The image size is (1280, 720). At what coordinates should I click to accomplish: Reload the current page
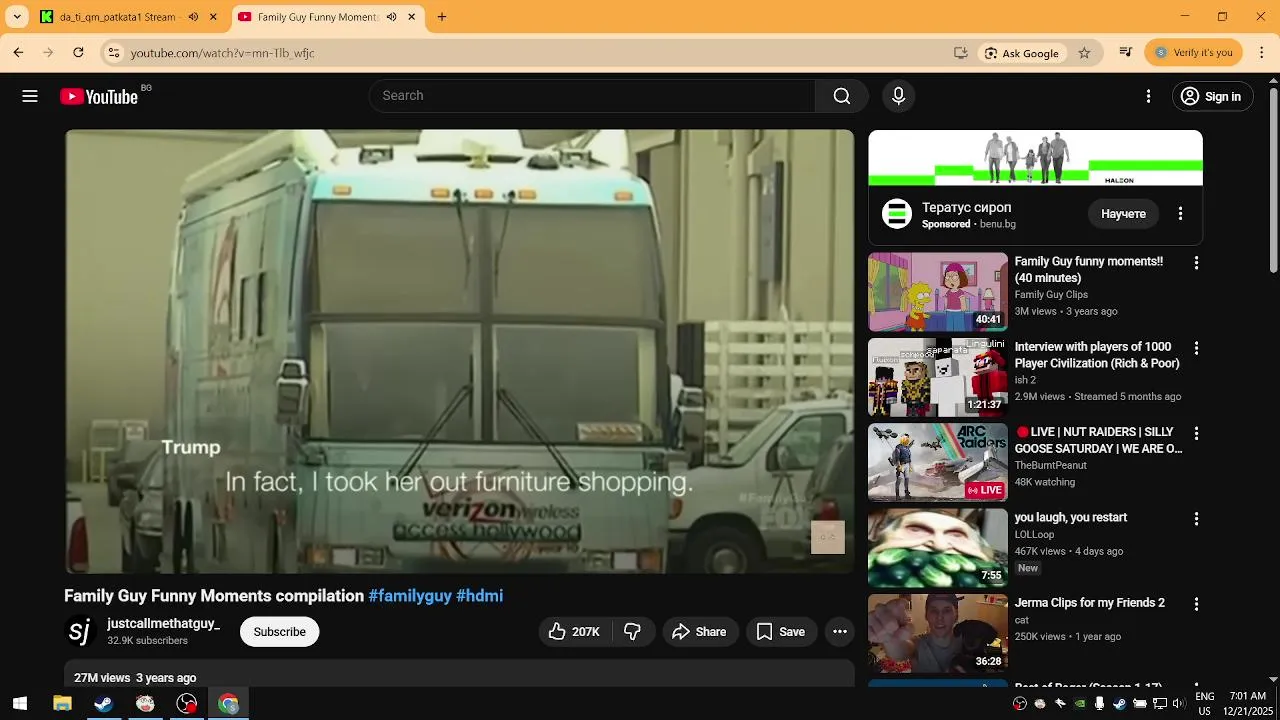(78, 53)
